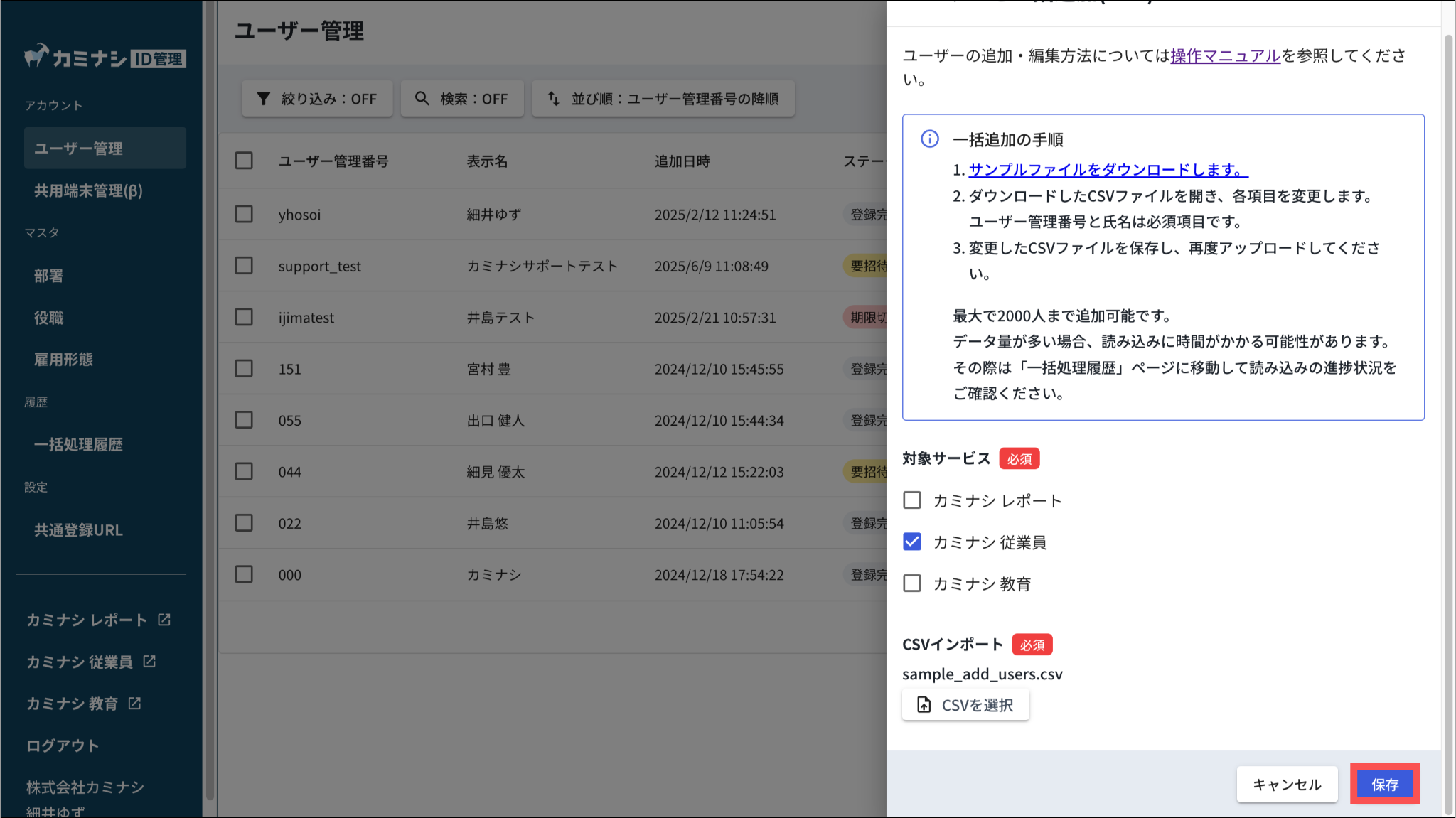Viewport: 1456px width, 818px height.
Task: Click external link icon beside カミナシ レポート
Action: point(164,620)
